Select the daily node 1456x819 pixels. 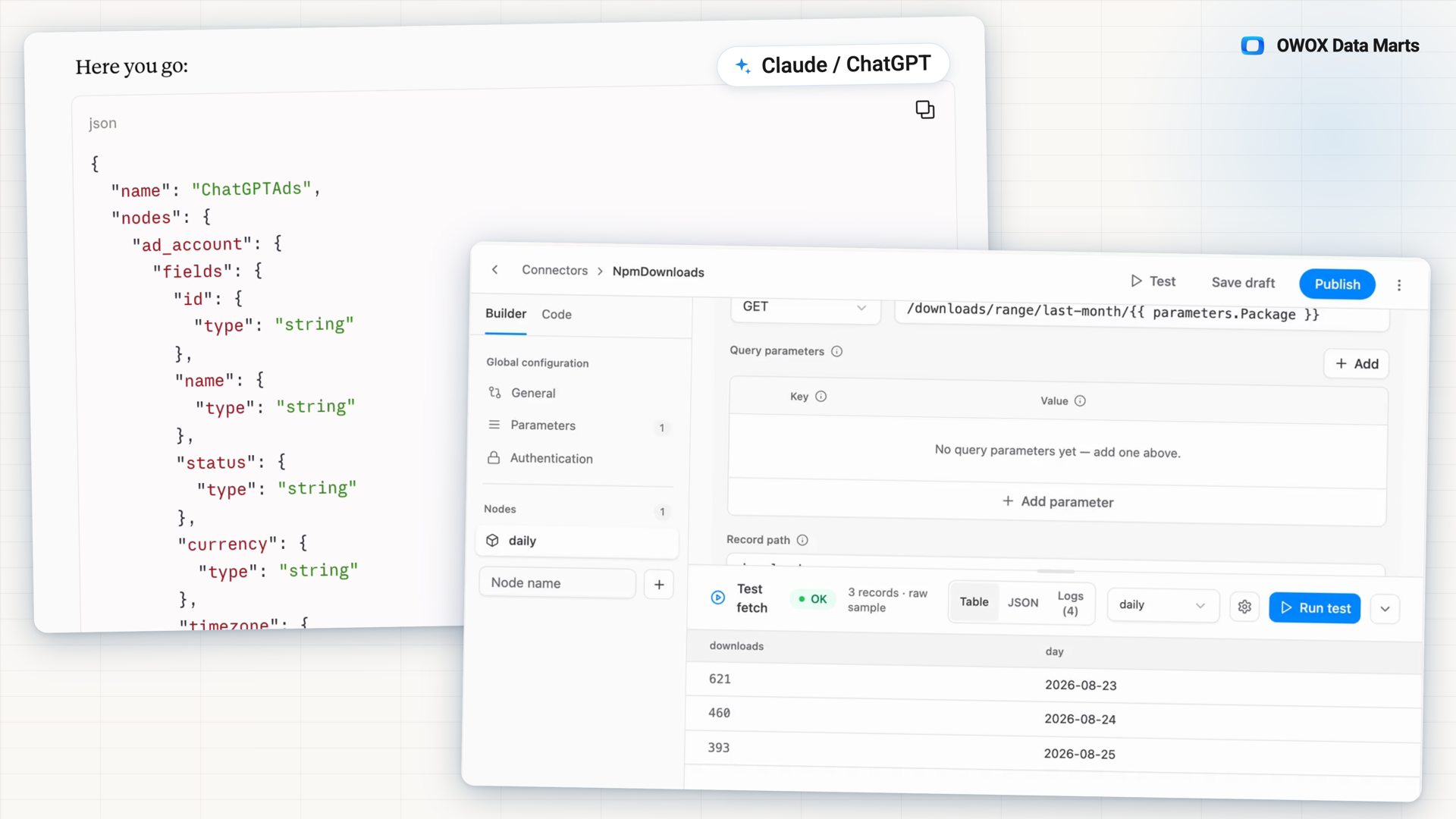(x=577, y=541)
